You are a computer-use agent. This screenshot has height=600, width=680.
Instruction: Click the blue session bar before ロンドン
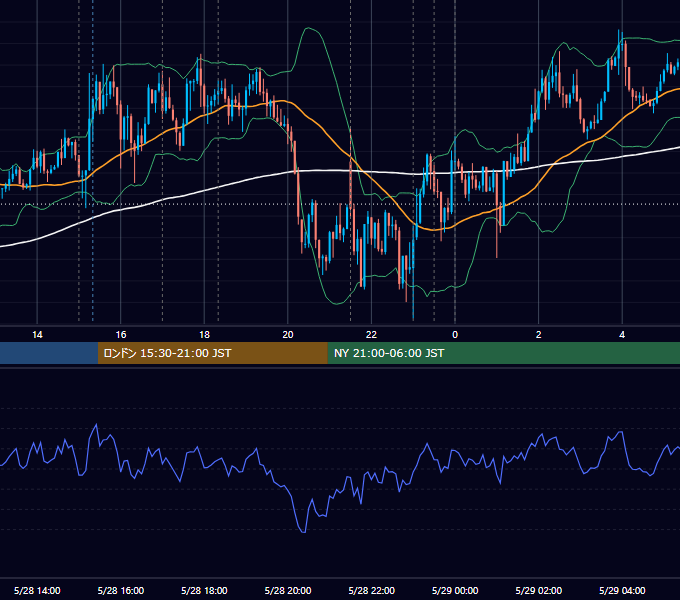click(x=49, y=353)
